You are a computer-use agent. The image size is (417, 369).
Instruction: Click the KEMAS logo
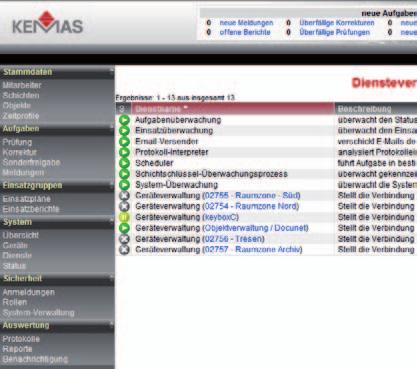click(x=47, y=22)
